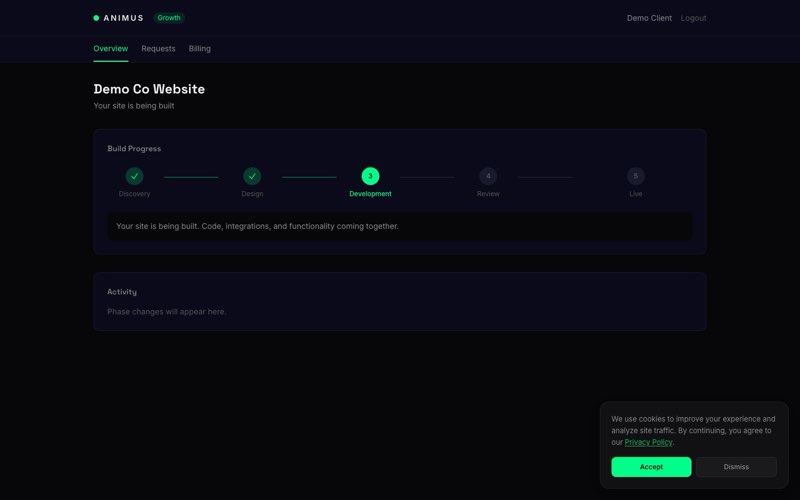Click the Discovery step label
Screen dimensions: 800x500
[x=134, y=194]
